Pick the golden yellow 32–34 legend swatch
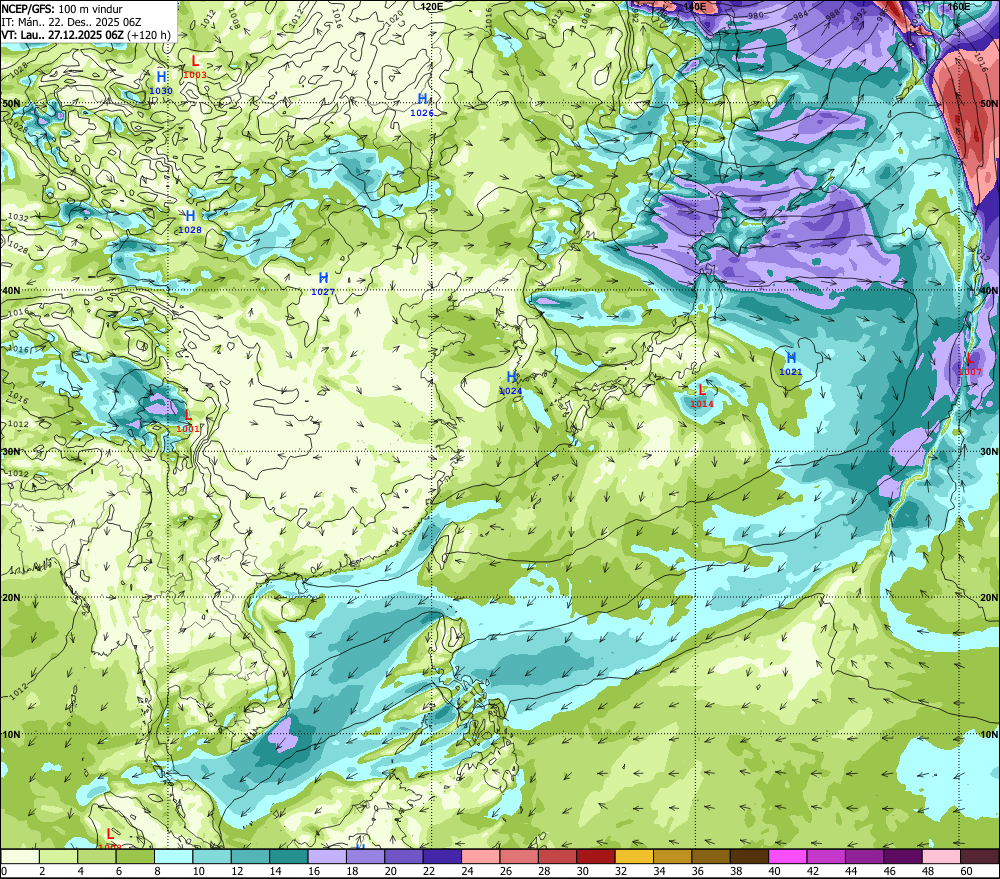The width and height of the screenshot is (1000, 879). [x=634, y=857]
